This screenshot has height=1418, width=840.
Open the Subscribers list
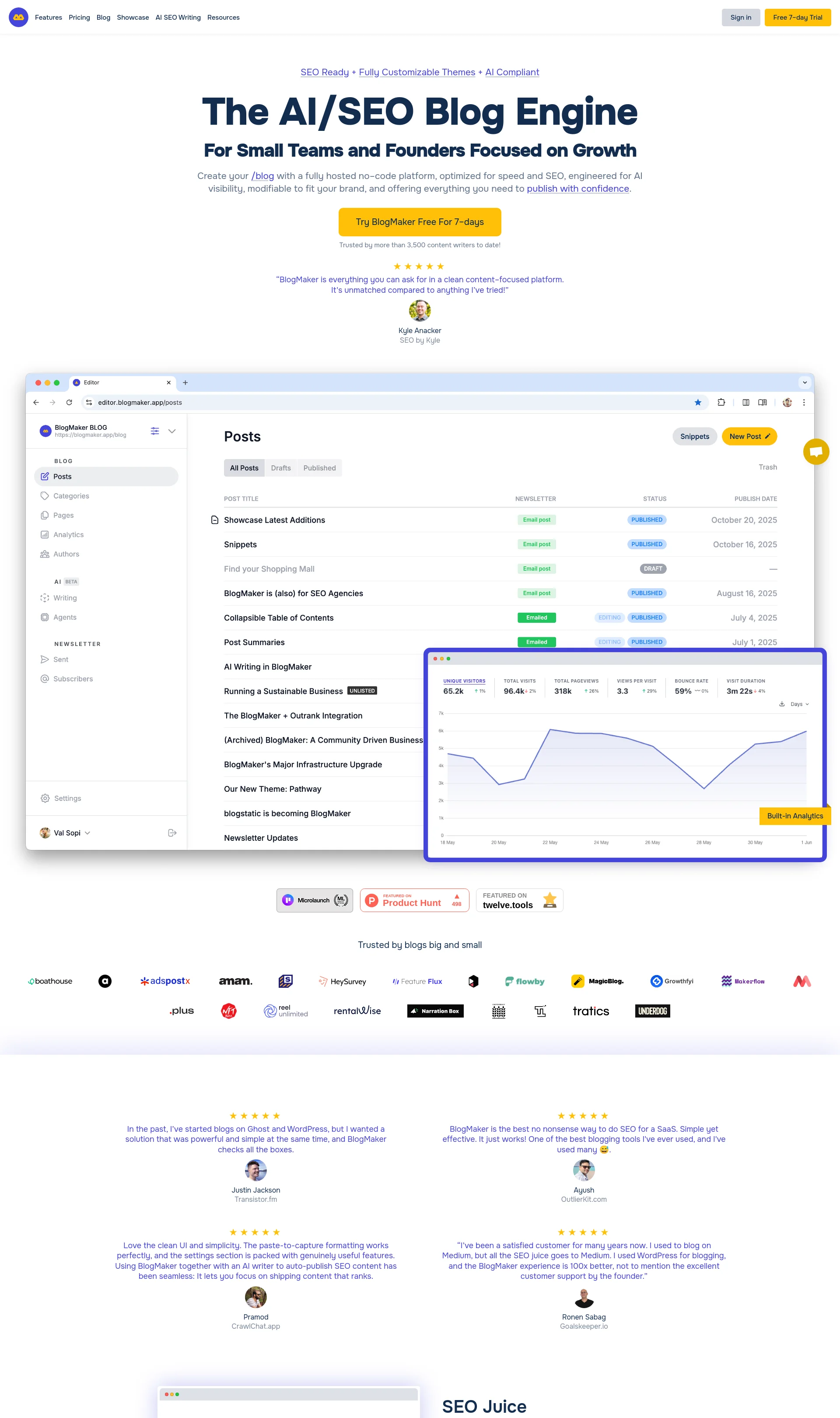pos(73,678)
